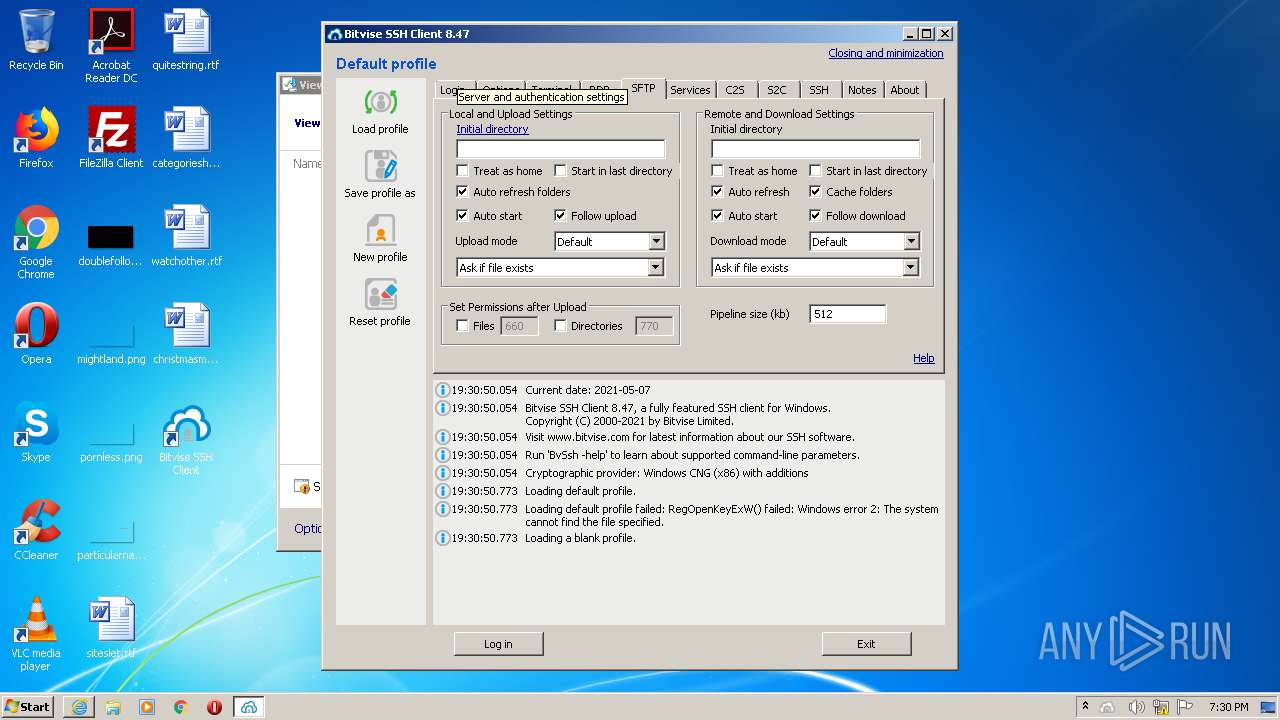Open FileZilla Client shortcut

point(111,138)
